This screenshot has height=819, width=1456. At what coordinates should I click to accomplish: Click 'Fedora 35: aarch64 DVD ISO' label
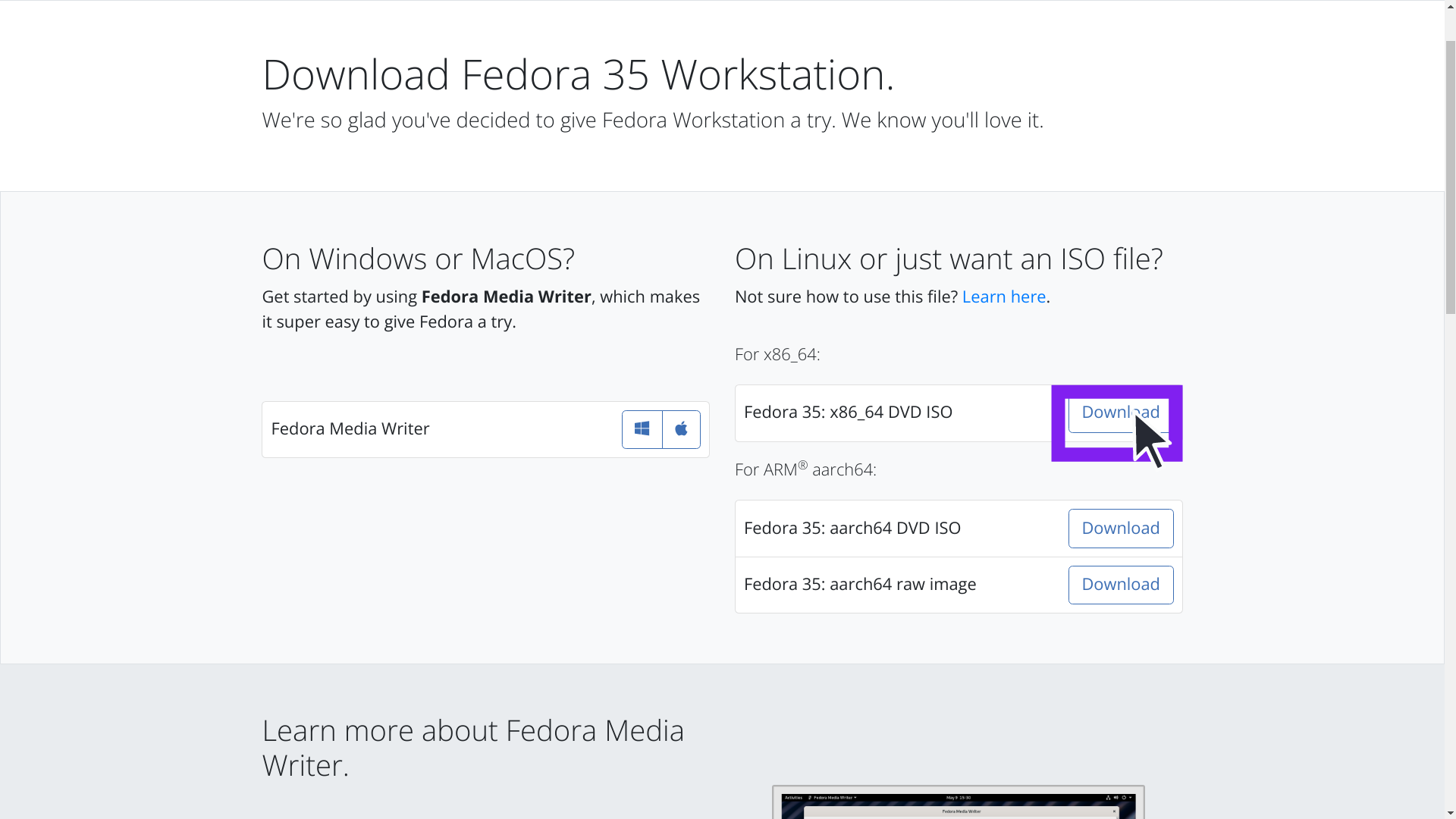coord(852,528)
